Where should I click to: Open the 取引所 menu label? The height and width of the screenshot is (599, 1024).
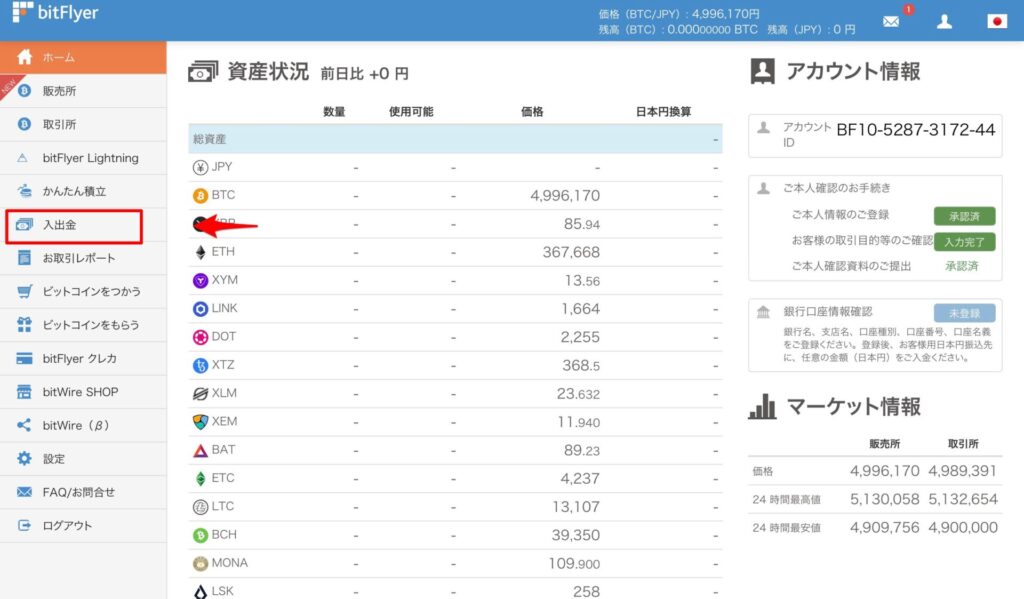59,124
